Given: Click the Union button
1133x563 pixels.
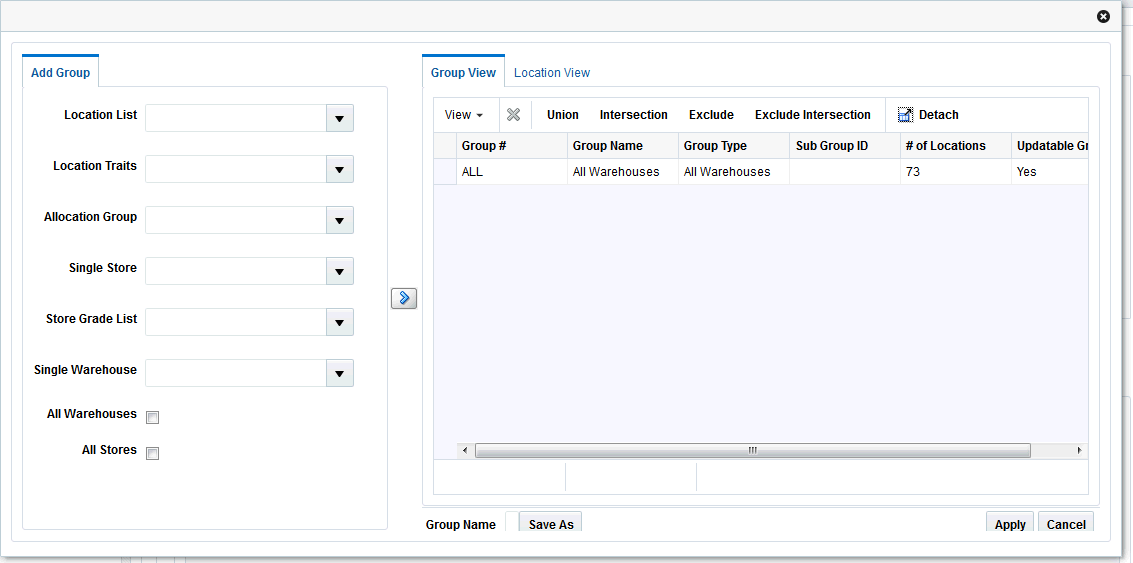Looking at the screenshot, I should tap(563, 115).
